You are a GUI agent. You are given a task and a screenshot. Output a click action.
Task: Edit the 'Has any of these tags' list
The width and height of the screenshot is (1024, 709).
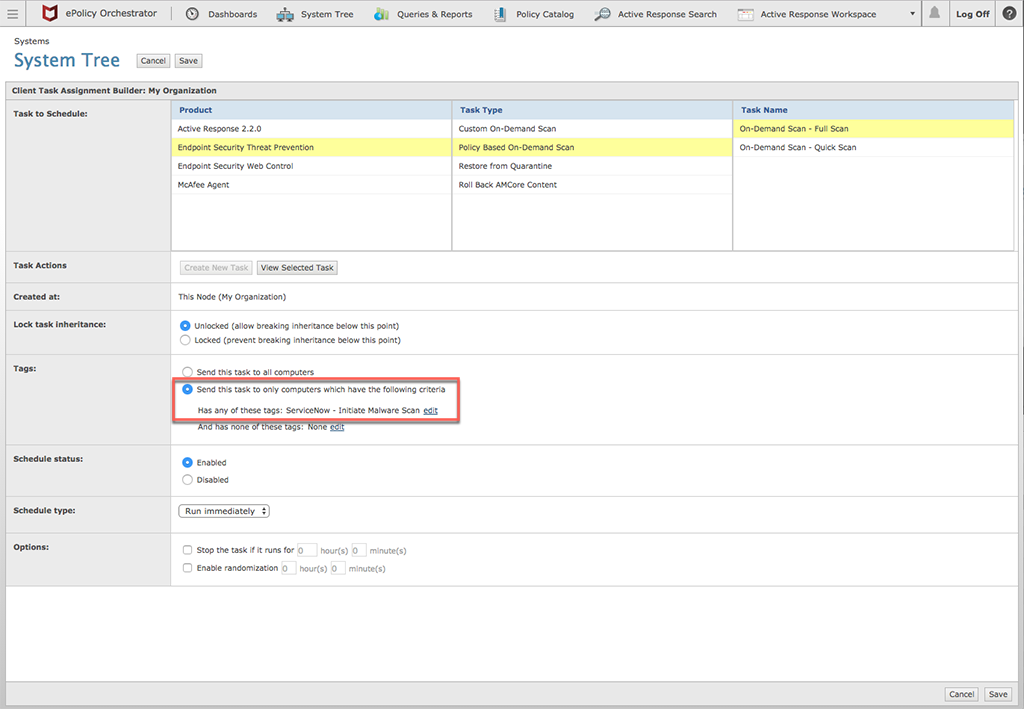point(430,411)
